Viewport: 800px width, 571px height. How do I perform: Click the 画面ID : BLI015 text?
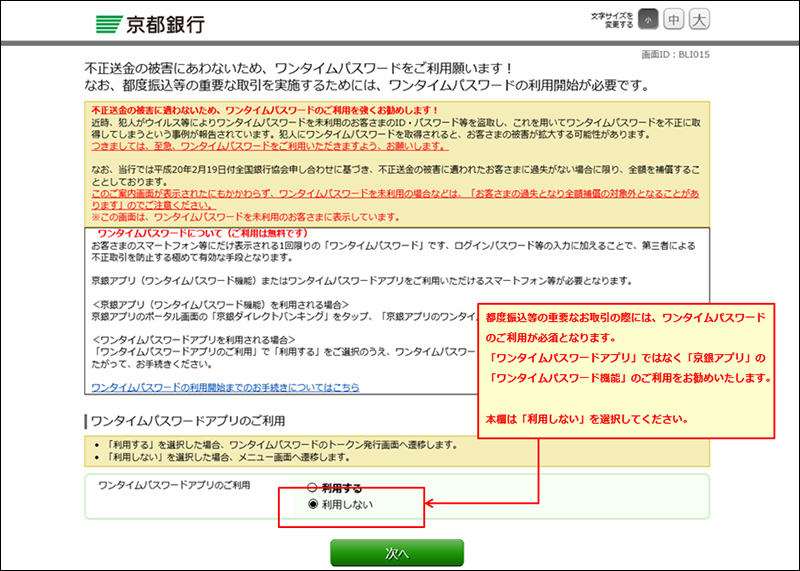(675, 55)
